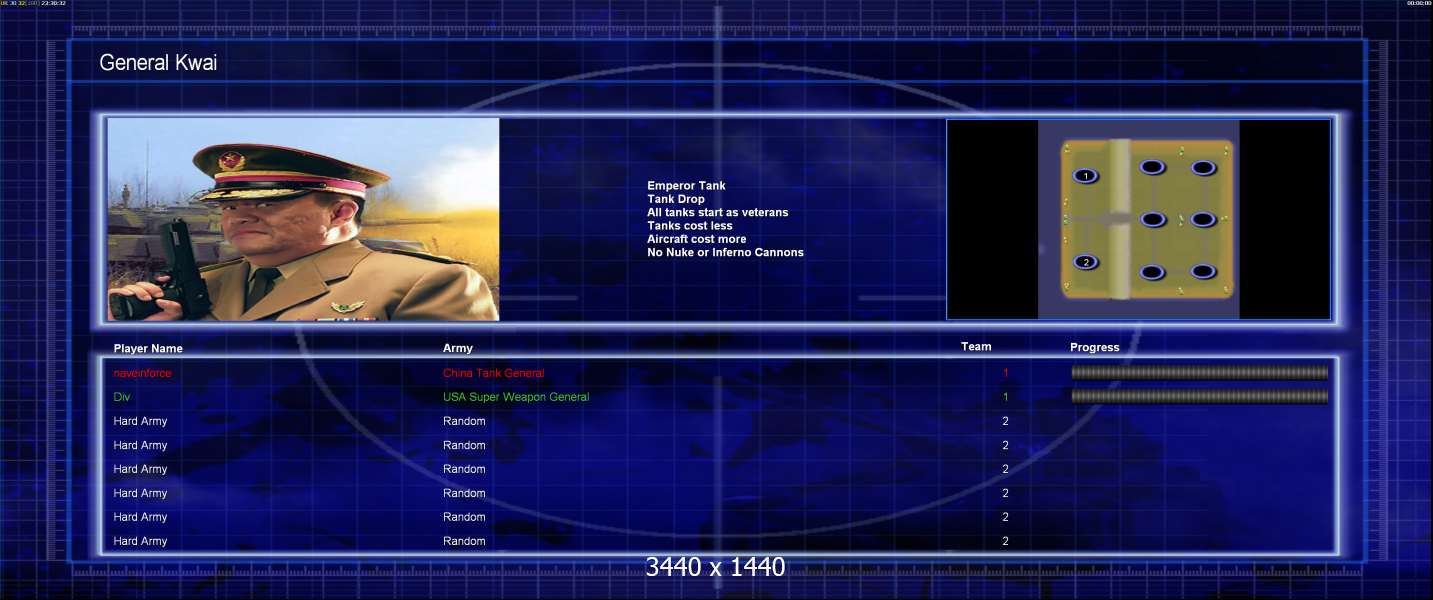Select player Div in the list
The width and height of the screenshot is (1433, 600).
[x=122, y=397]
